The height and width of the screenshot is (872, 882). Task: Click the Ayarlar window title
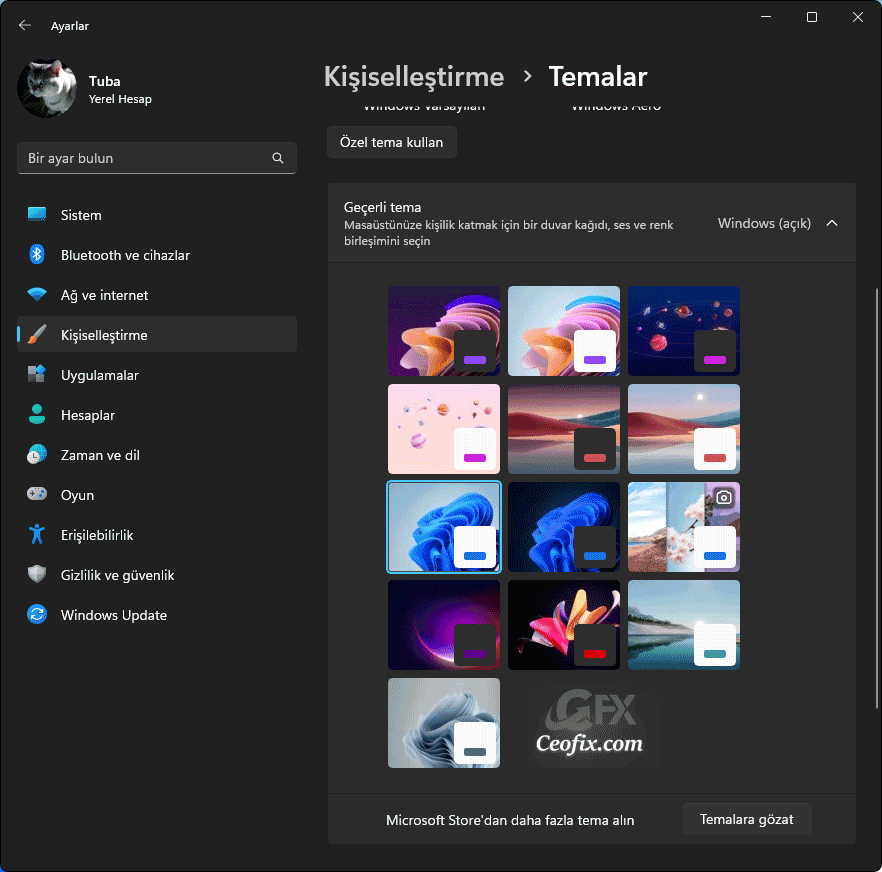tap(70, 26)
